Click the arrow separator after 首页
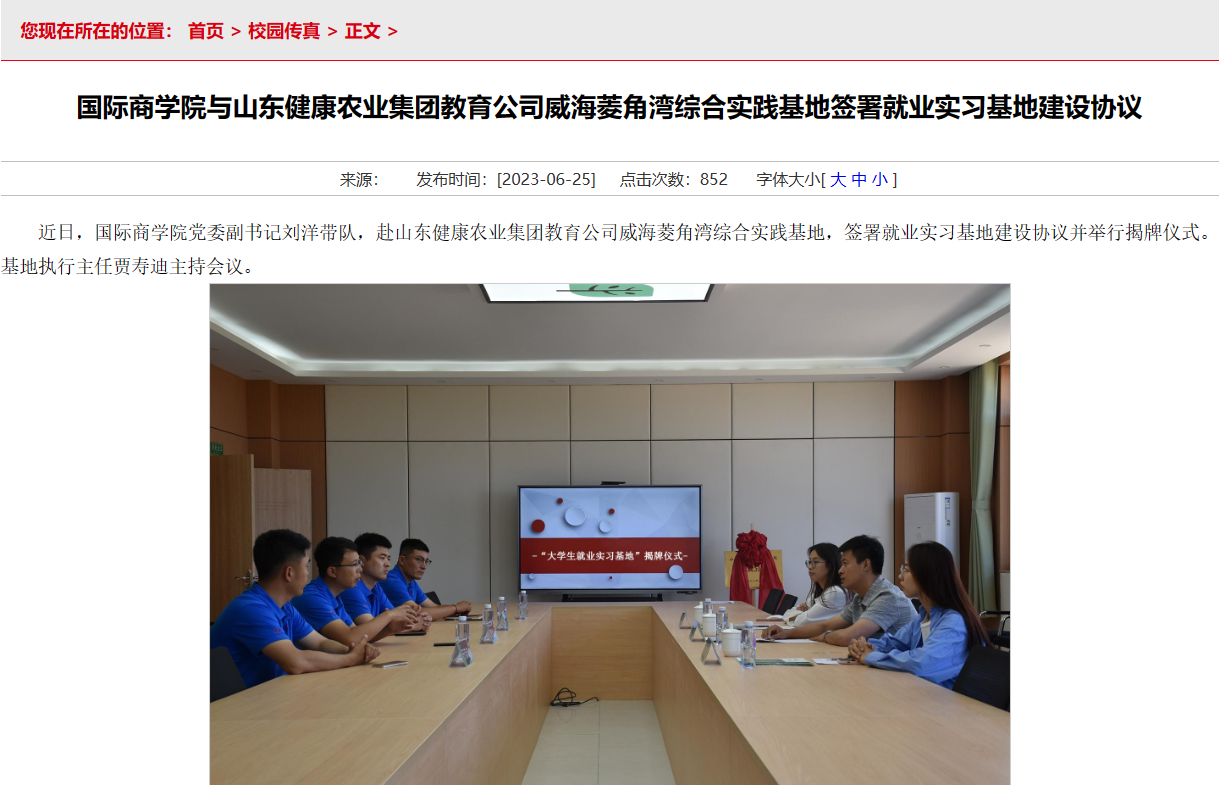Screen dimensions: 1219x785 [x=236, y=32]
